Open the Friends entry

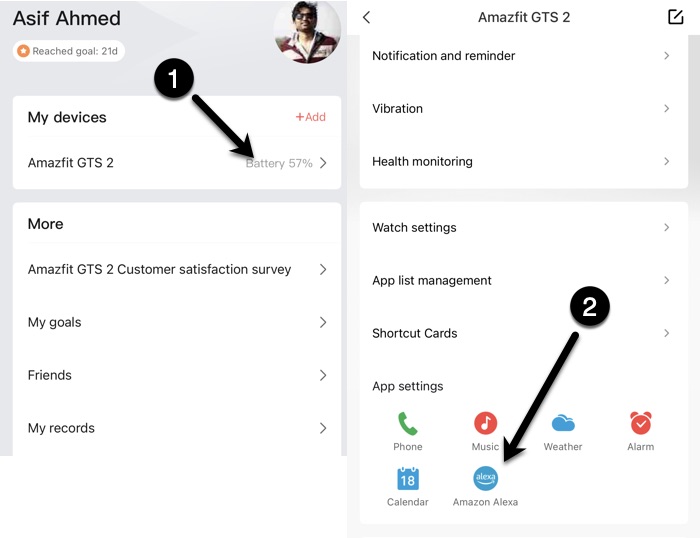click(177, 375)
